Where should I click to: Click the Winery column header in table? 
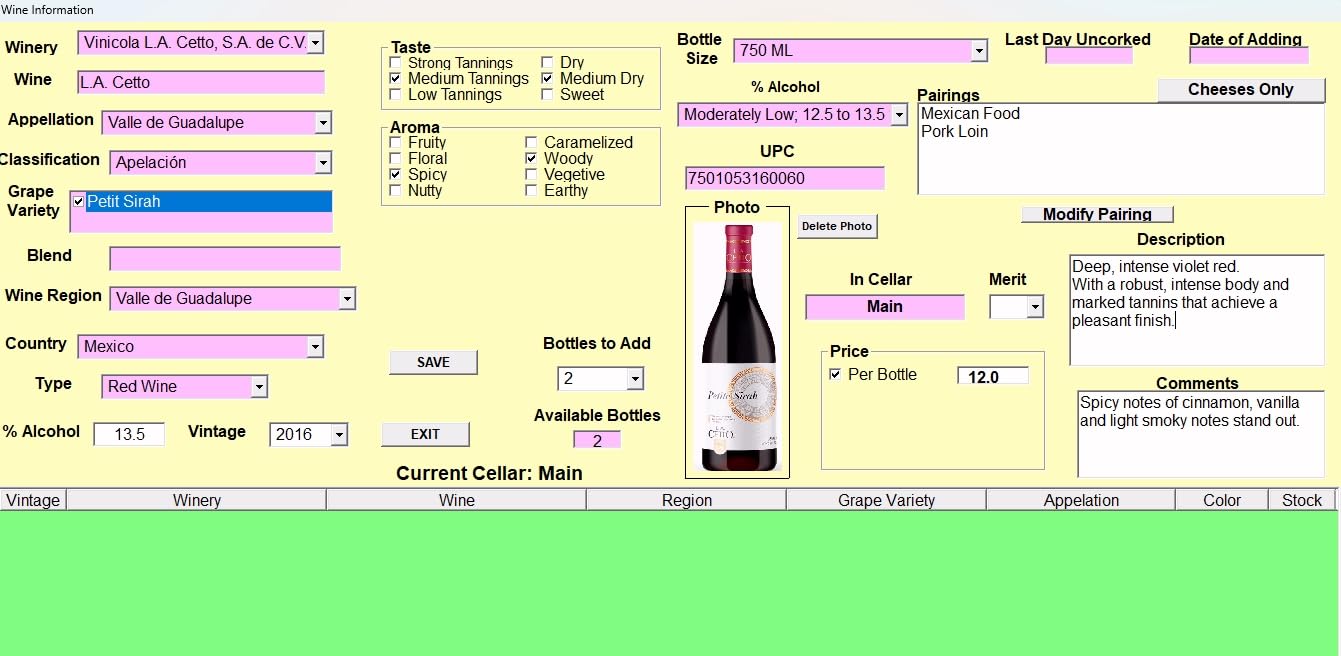(x=196, y=500)
